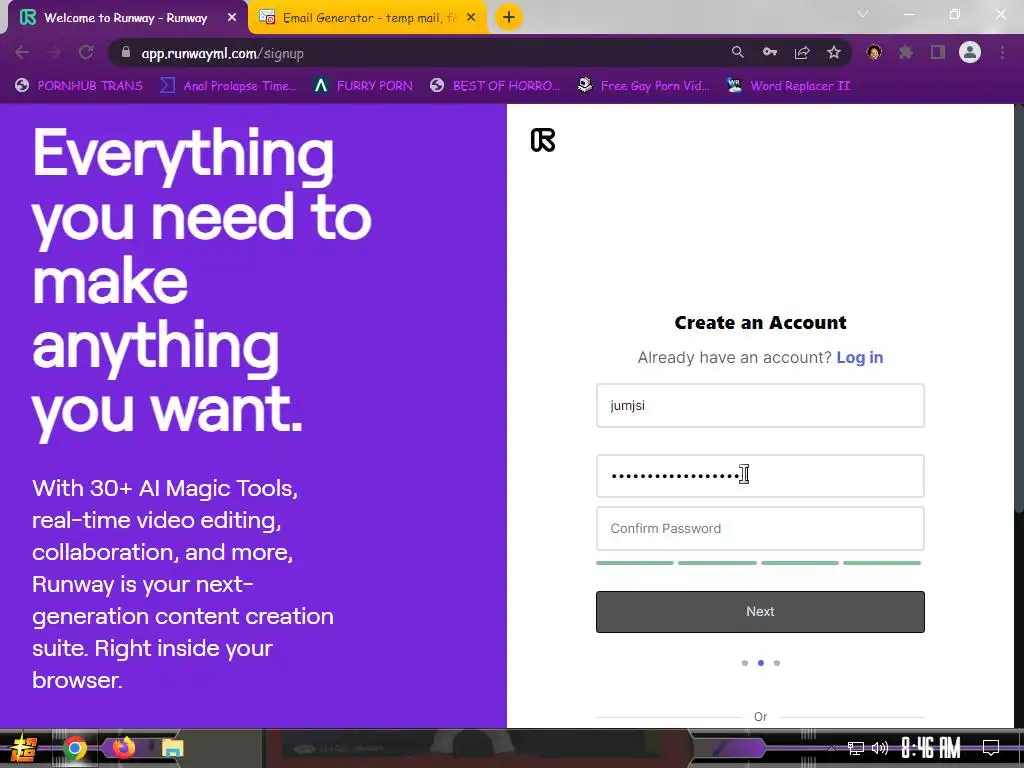1024x768 pixels.
Task: Close the Welcome to Runway tab
Action: [232, 18]
